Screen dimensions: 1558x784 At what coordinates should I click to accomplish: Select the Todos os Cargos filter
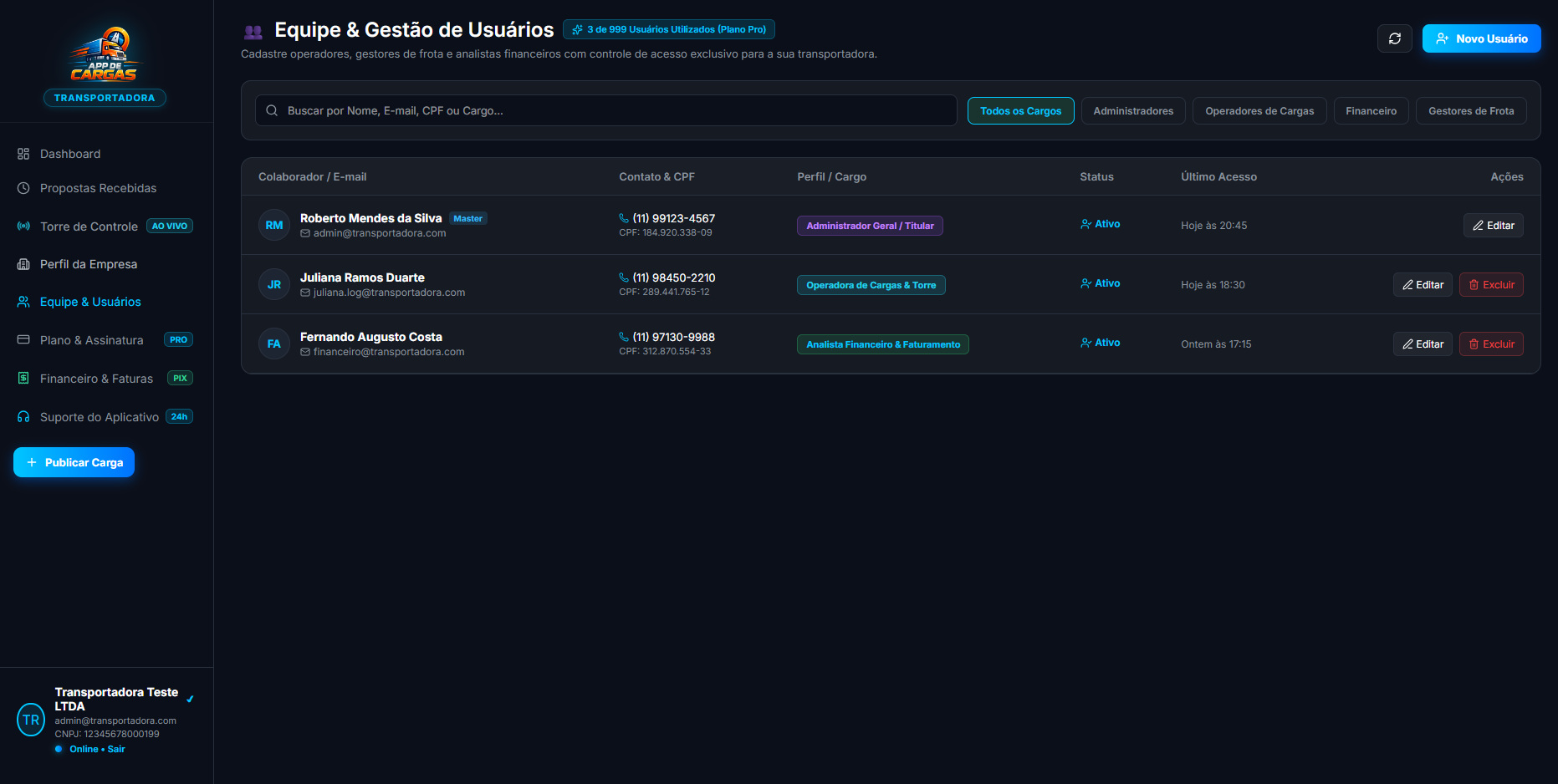tap(1020, 111)
